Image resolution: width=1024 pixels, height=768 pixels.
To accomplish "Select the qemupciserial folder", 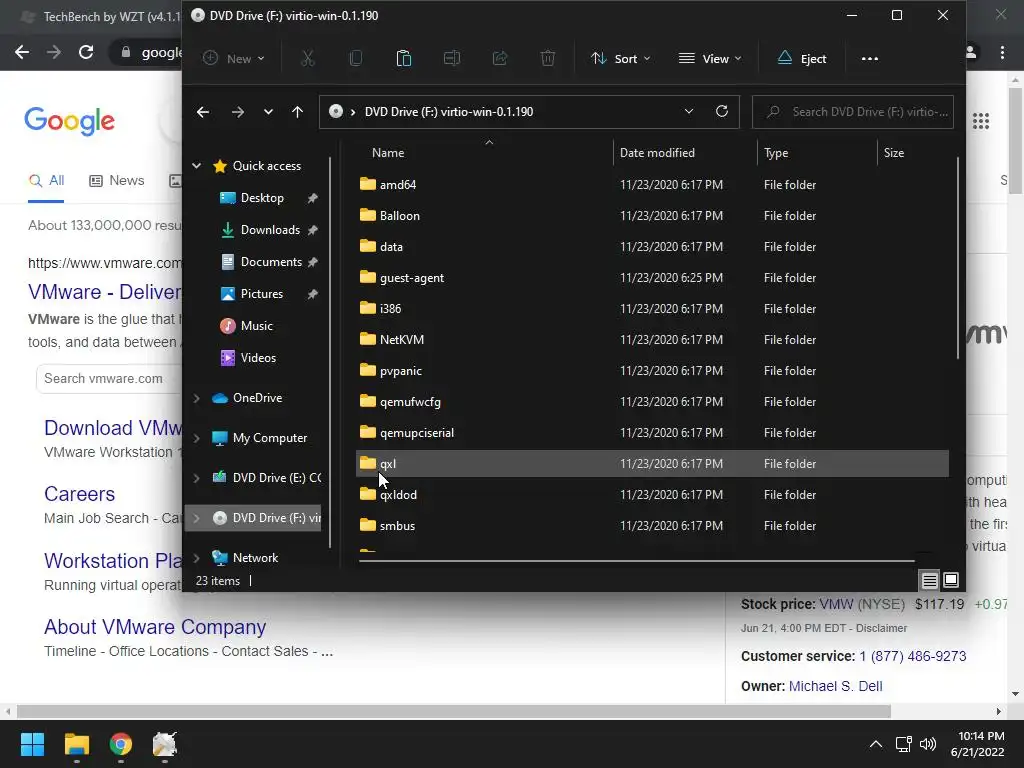I will (652, 433).
